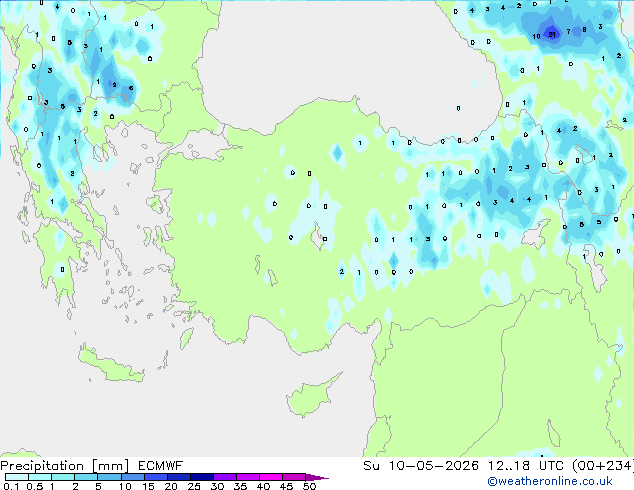Click the 1–2 mm legend color swatch

[x=63, y=477]
